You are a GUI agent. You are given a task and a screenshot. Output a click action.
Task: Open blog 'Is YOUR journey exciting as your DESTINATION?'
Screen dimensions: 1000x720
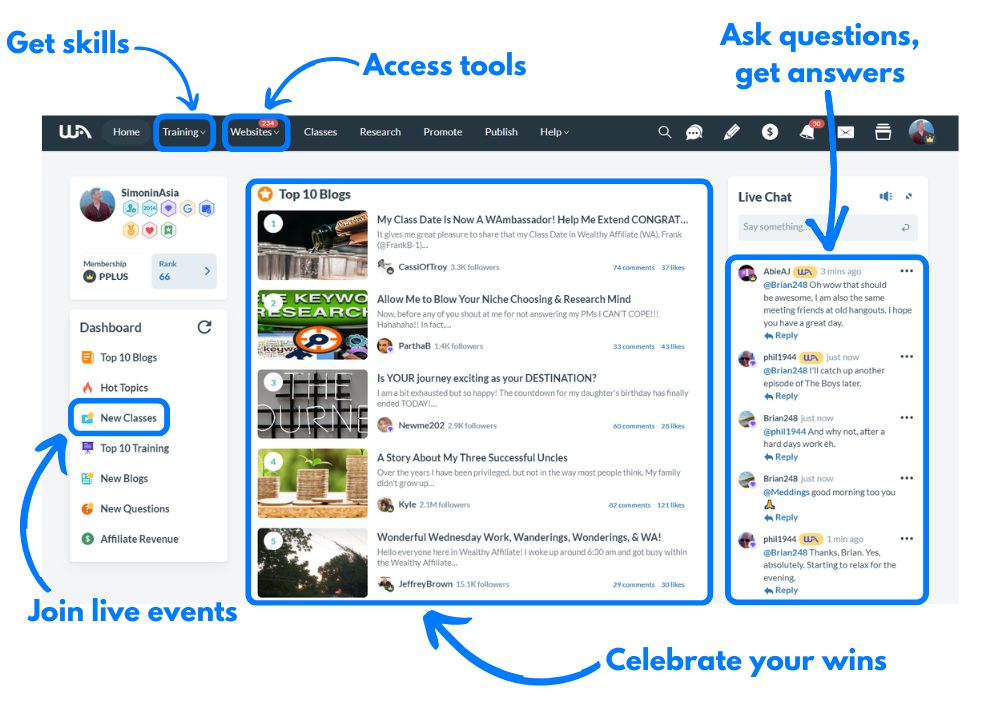tap(487, 378)
